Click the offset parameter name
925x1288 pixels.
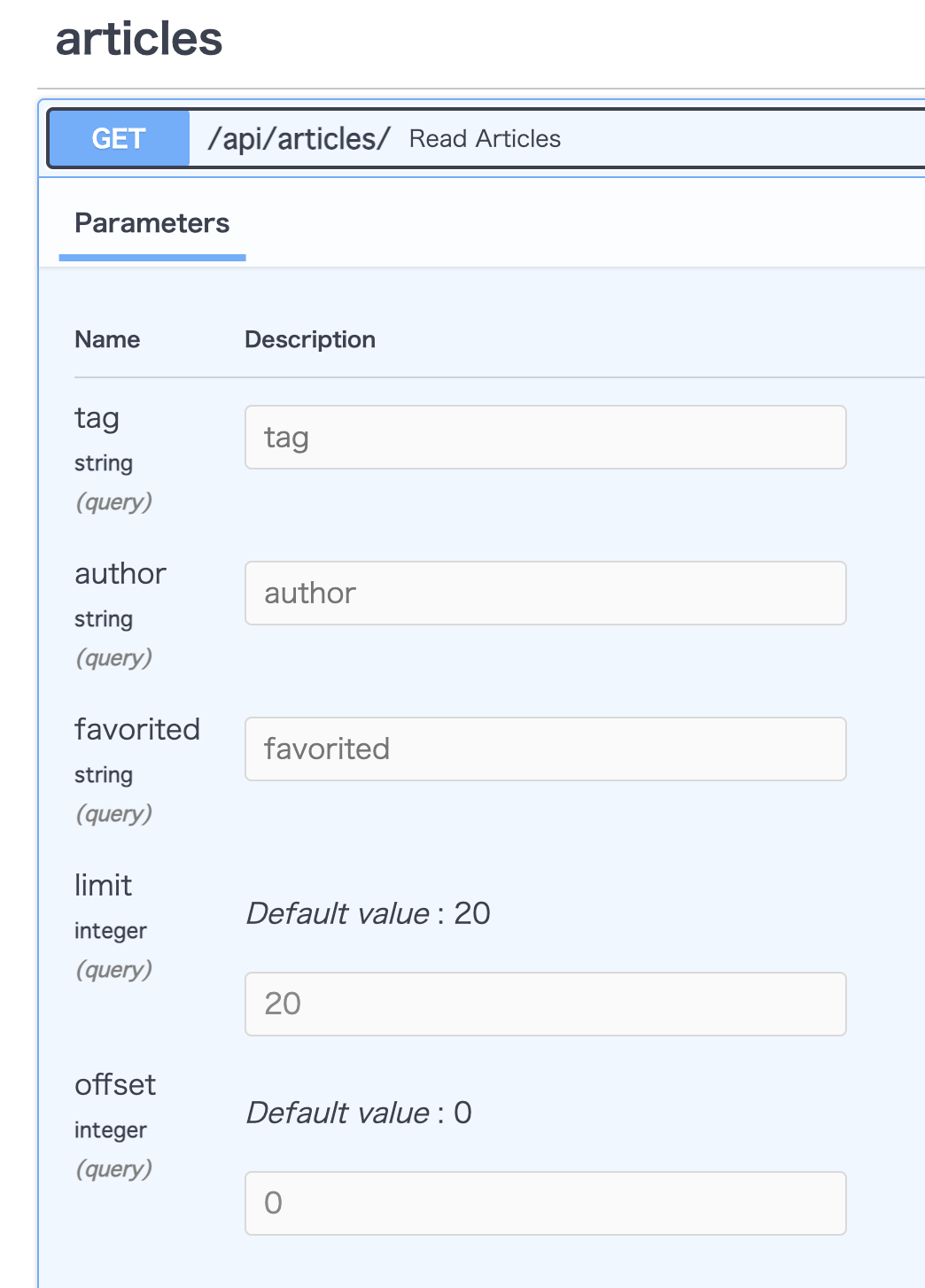[x=115, y=1085]
